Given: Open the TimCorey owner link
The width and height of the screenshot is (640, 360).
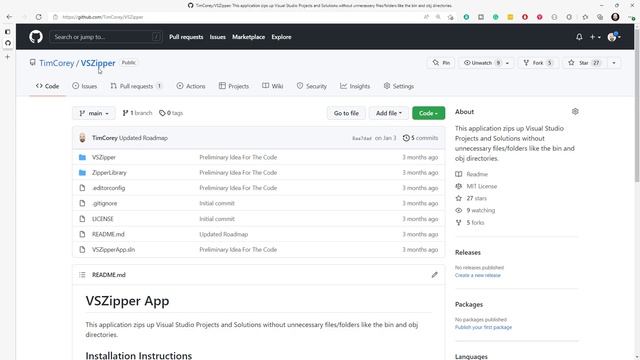Looking at the screenshot, I should (57, 63).
